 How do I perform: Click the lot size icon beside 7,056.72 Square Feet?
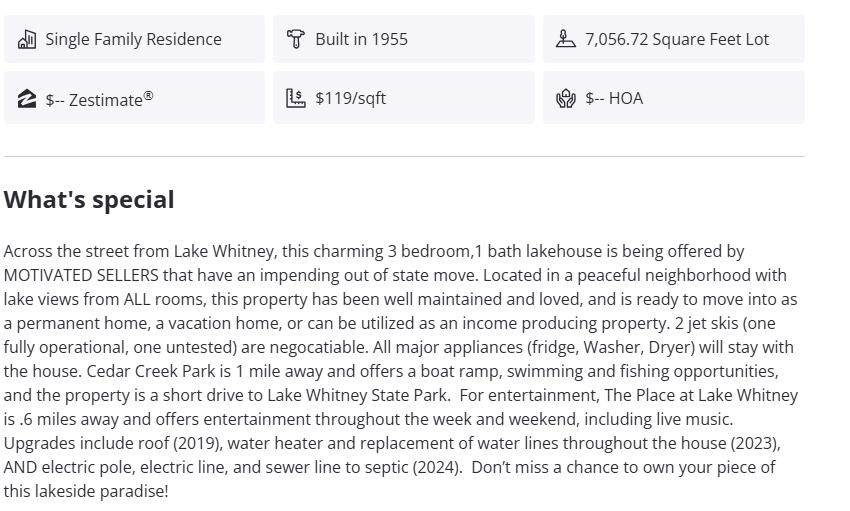pos(566,39)
